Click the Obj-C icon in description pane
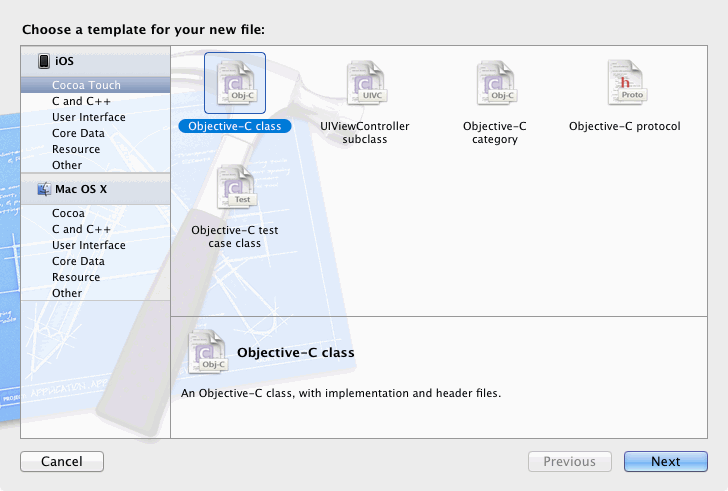The height and width of the screenshot is (491, 728). click(205, 351)
